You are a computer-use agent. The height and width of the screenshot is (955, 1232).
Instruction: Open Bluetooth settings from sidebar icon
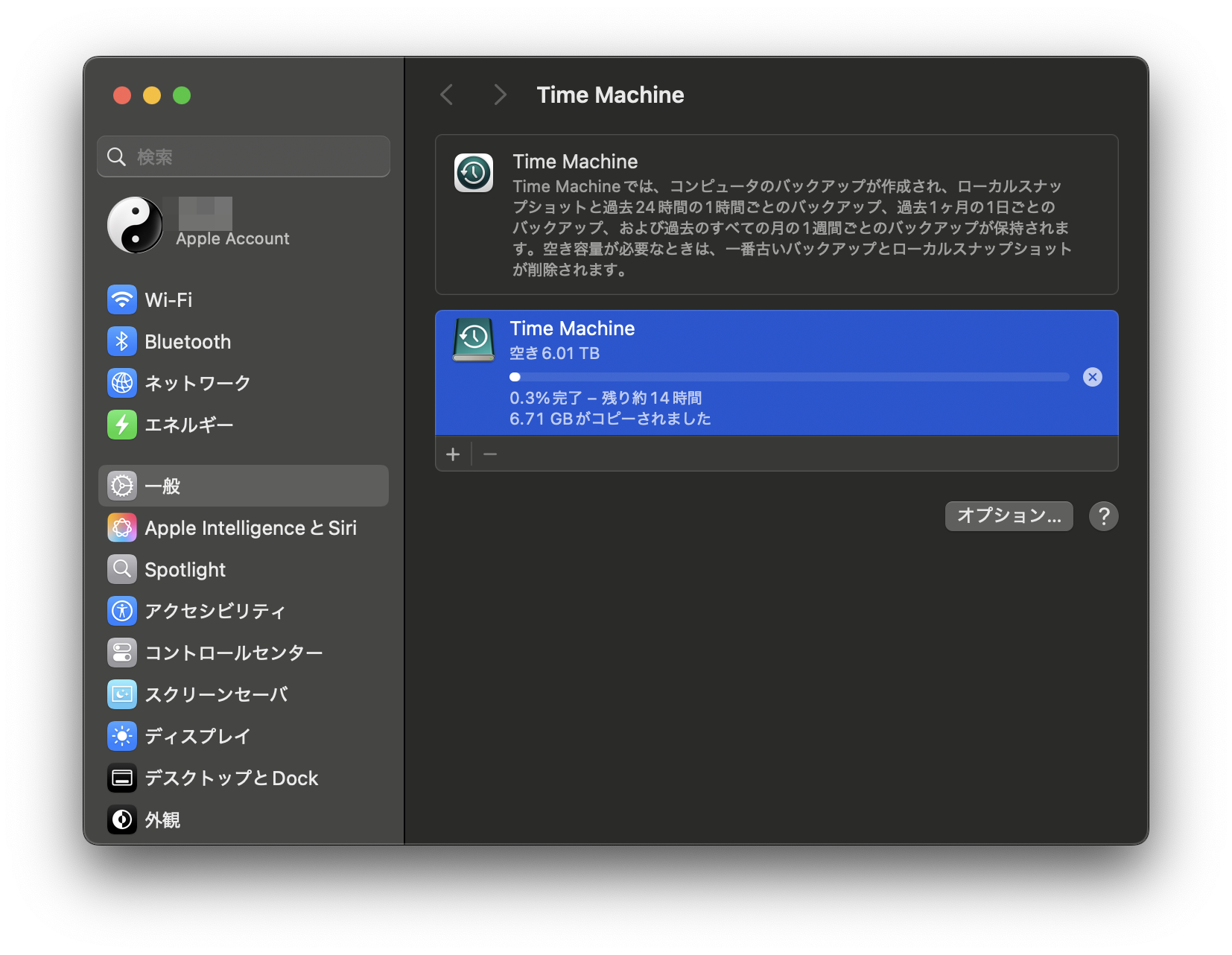click(x=122, y=342)
